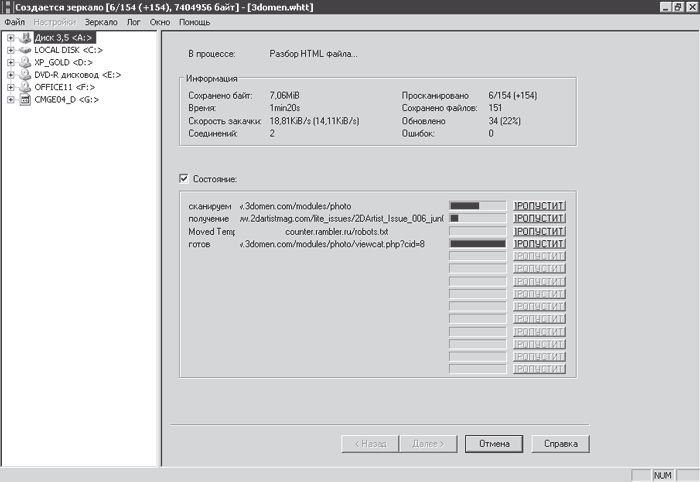700x482 pixels.
Task: Skip the viewcat.php?cid=8 row with ПРОПУСТИТЬ
Action: coord(539,244)
